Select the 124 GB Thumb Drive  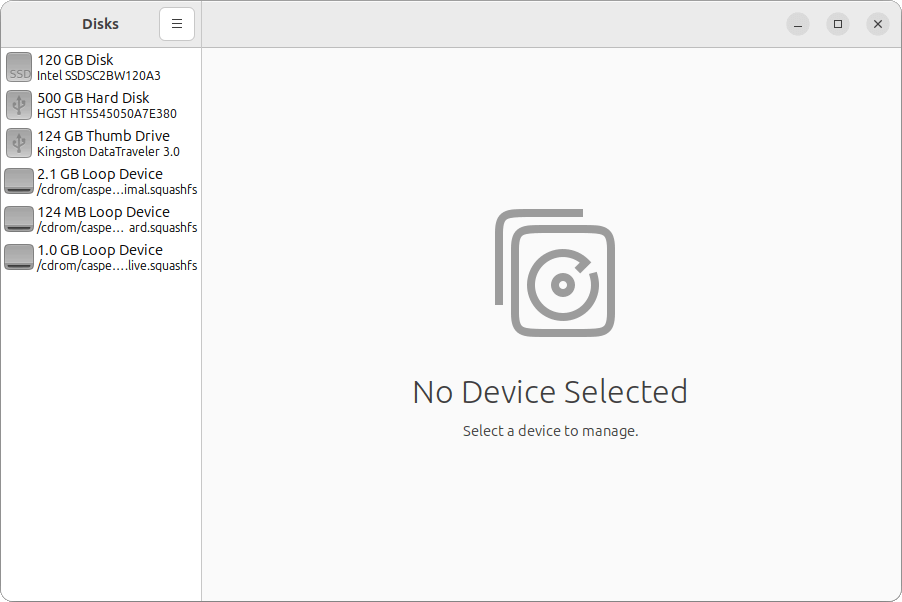point(101,143)
